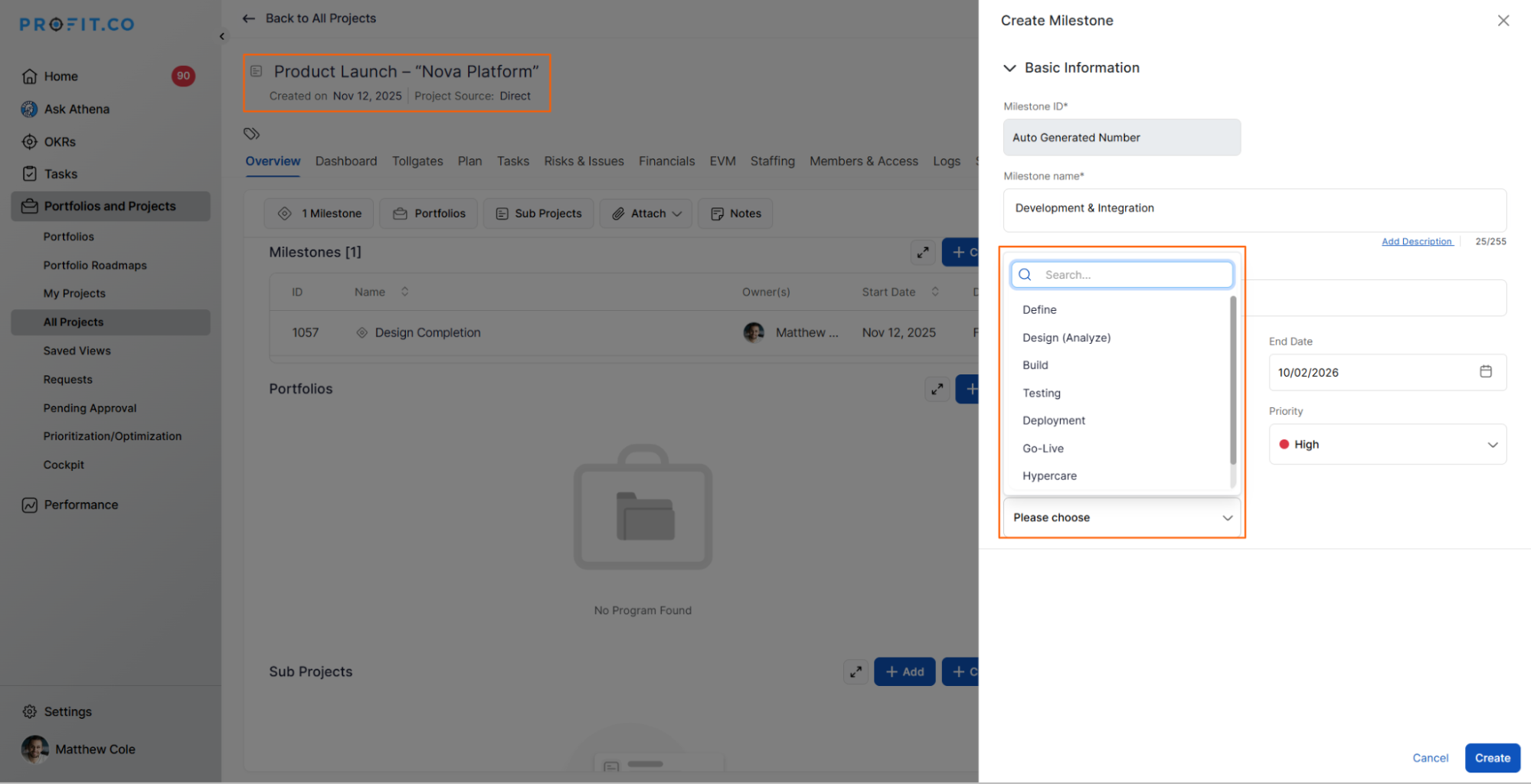
Task: Collapse the left sidebar with arrow
Action: click(222, 36)
